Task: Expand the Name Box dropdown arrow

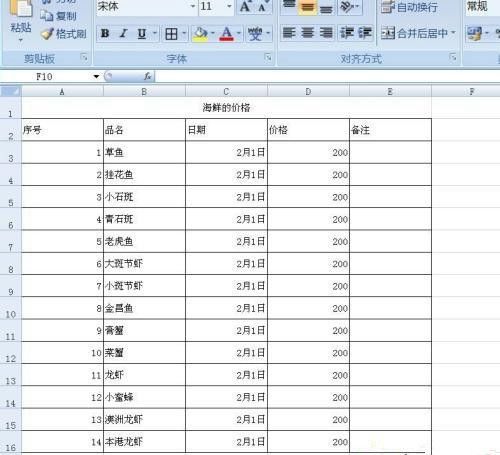Action: pos(96,77)
